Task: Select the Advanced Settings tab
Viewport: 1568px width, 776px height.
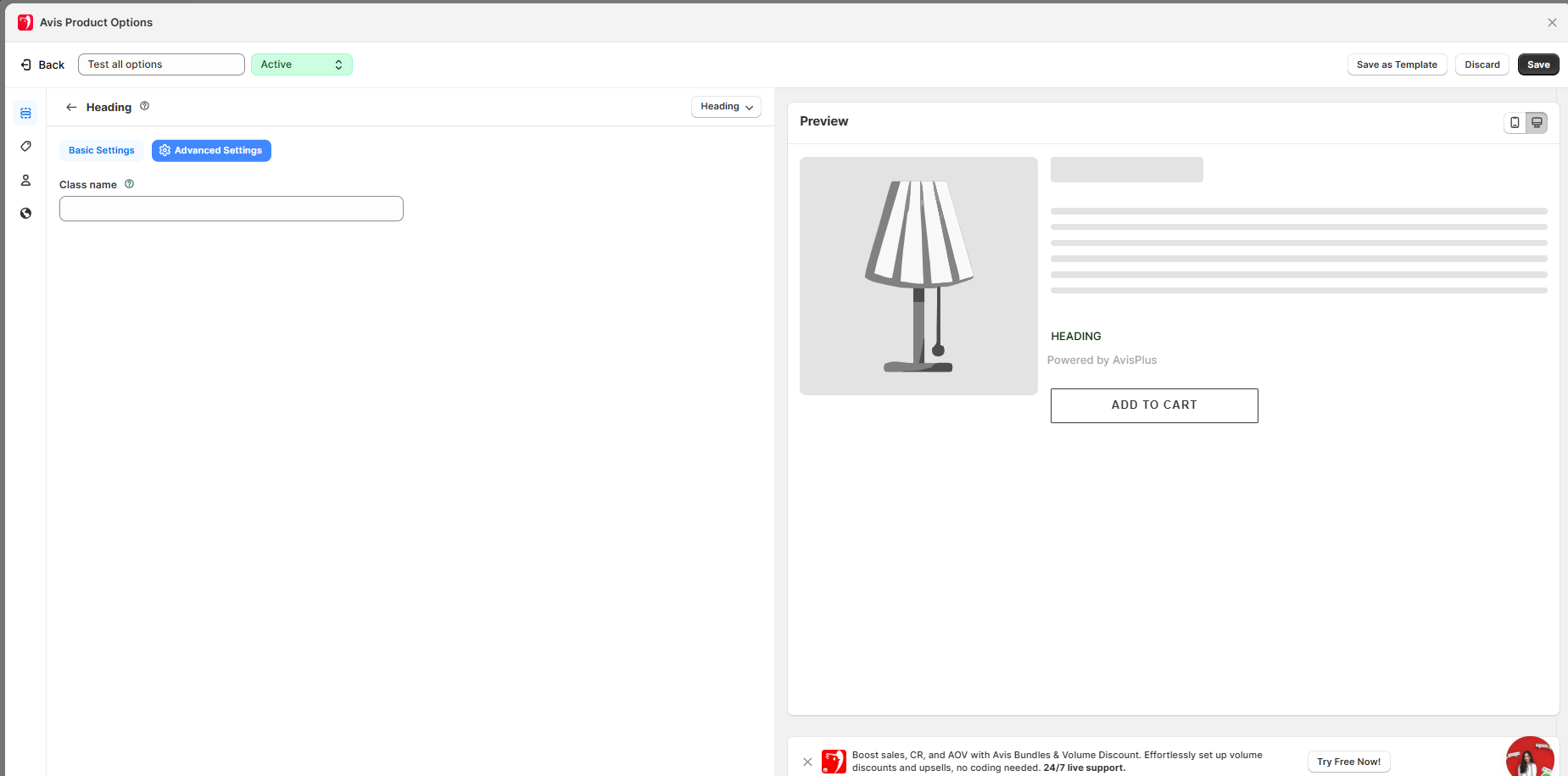Action: (211, 150)
